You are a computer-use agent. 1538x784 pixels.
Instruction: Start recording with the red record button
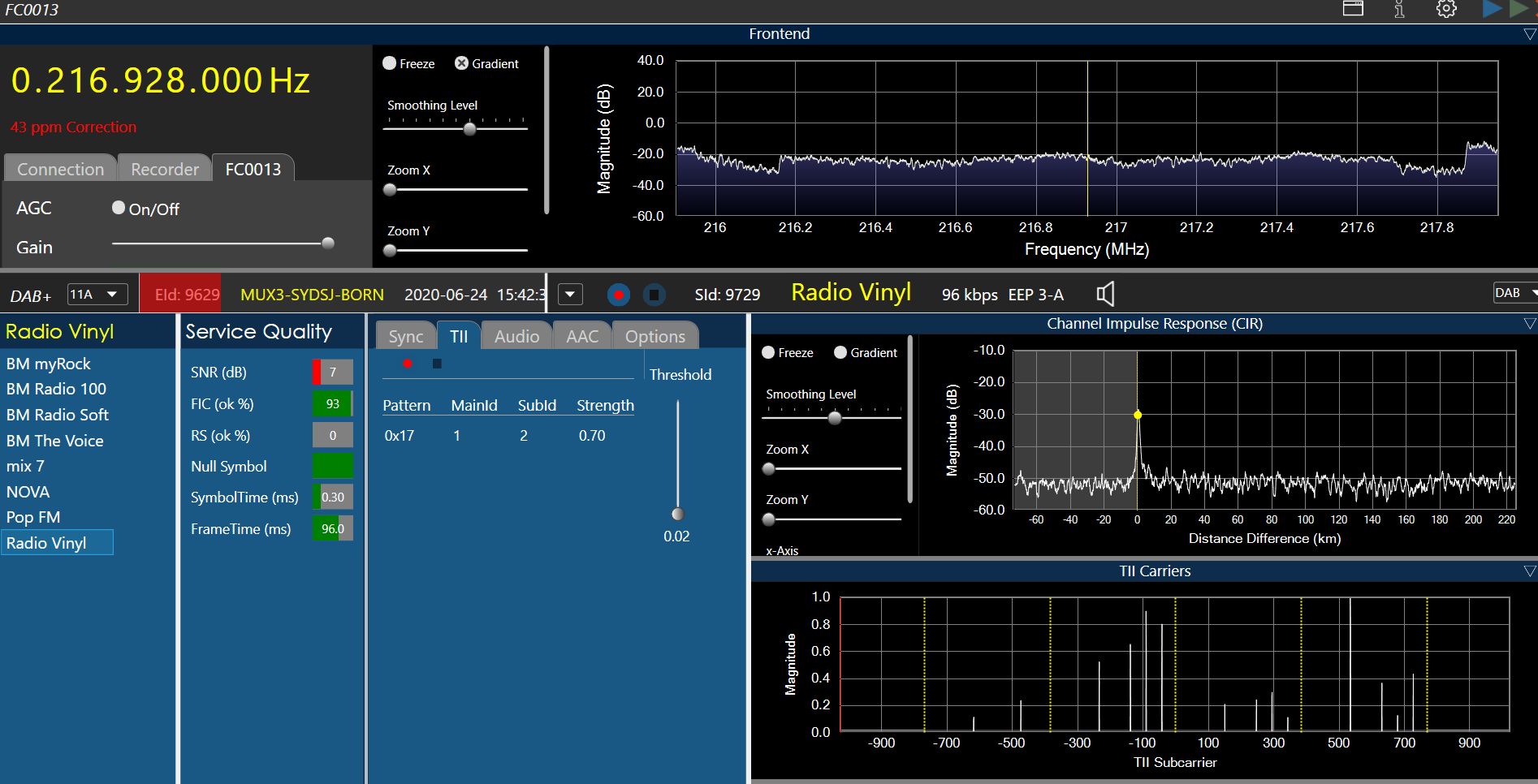tap(619, 295)
